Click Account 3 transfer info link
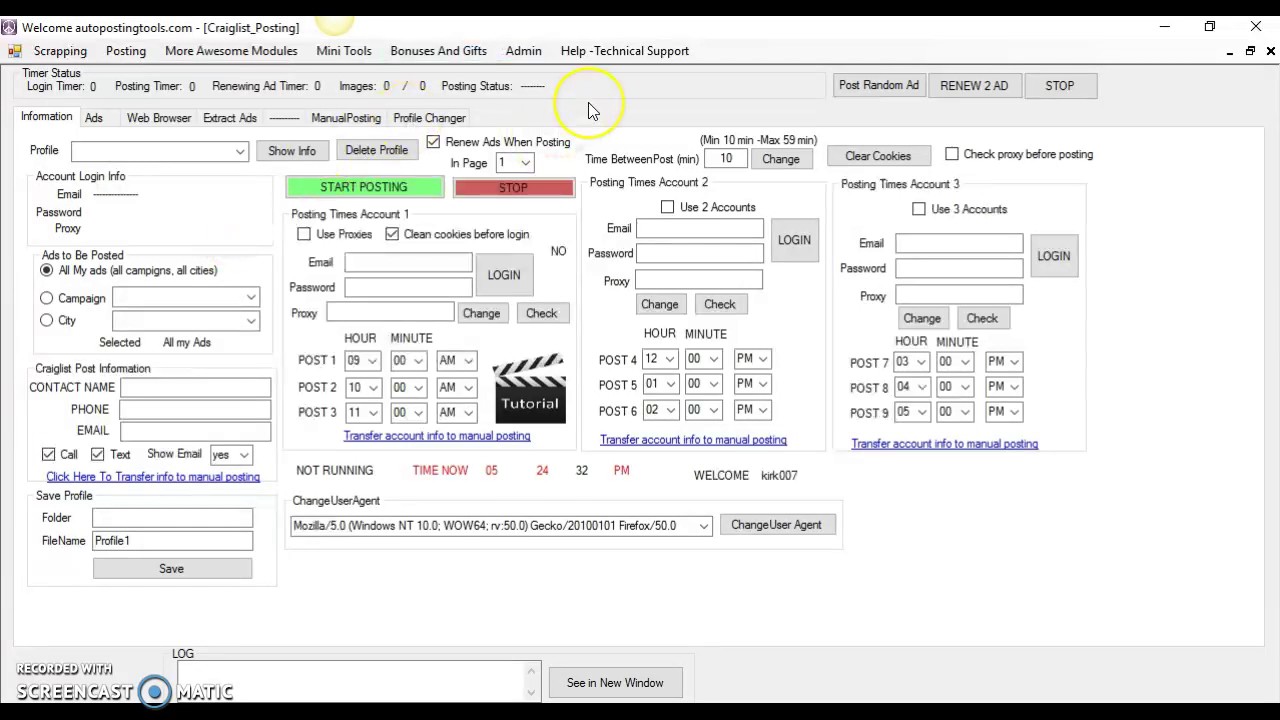1280x720 pixels. click(x=944, y=444)
